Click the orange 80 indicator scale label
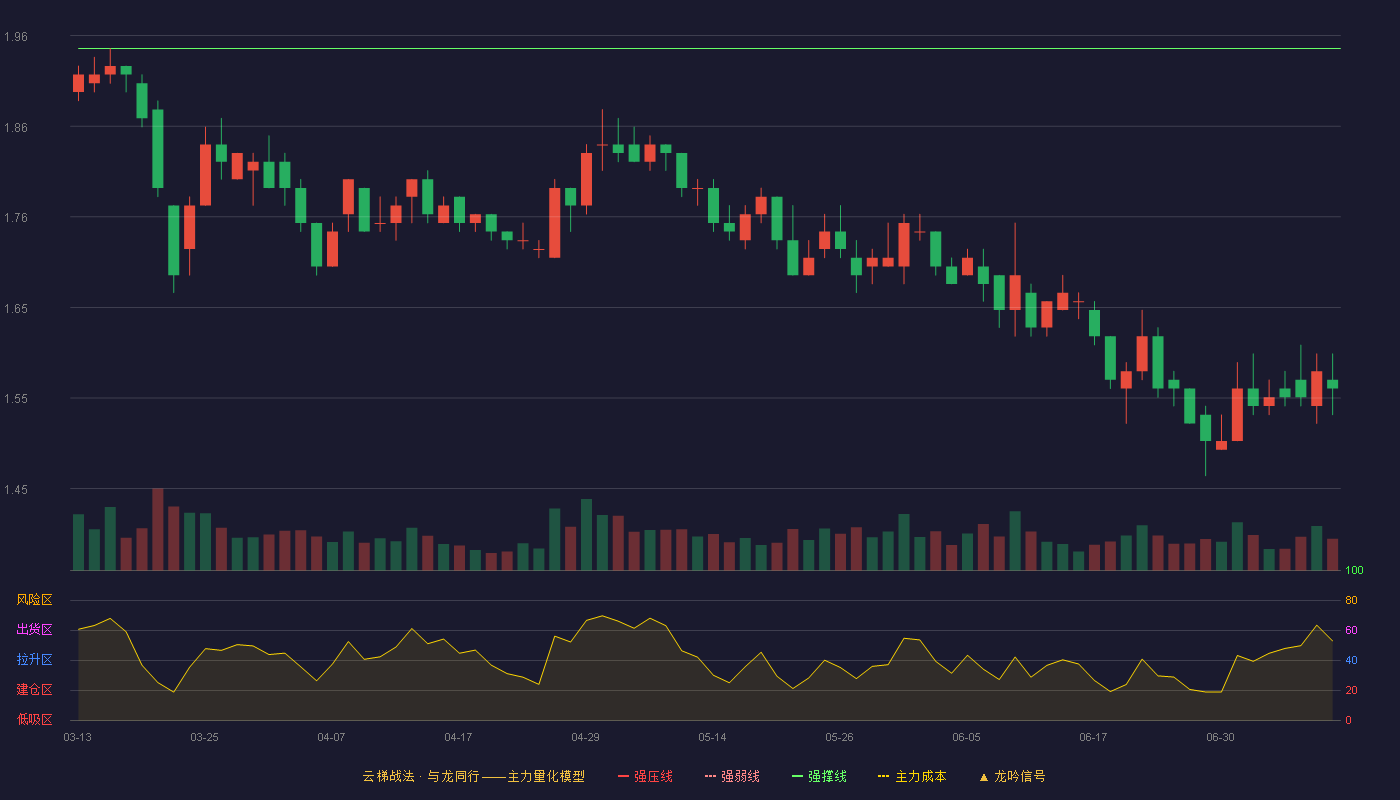 click(x=1351, y=600)
